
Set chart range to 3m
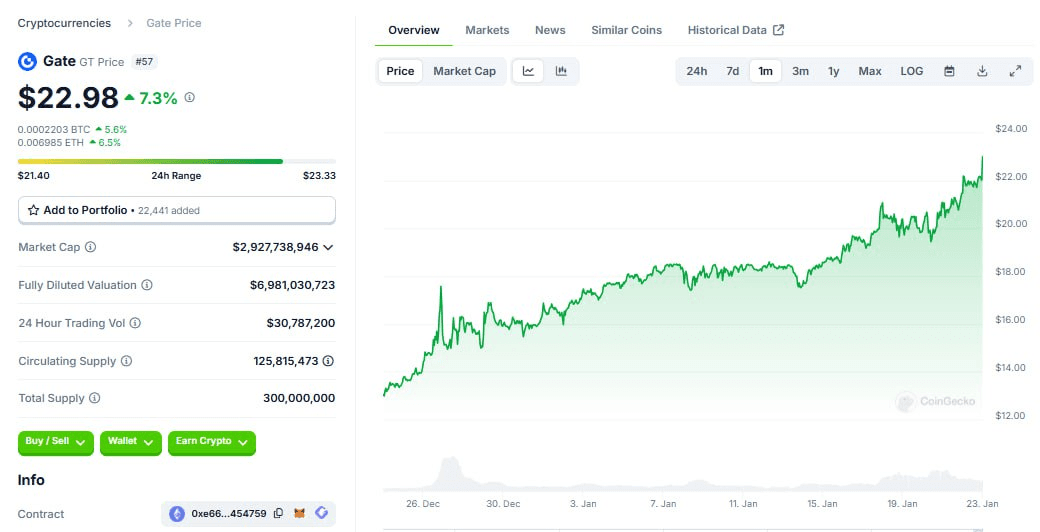click(801, 71)
